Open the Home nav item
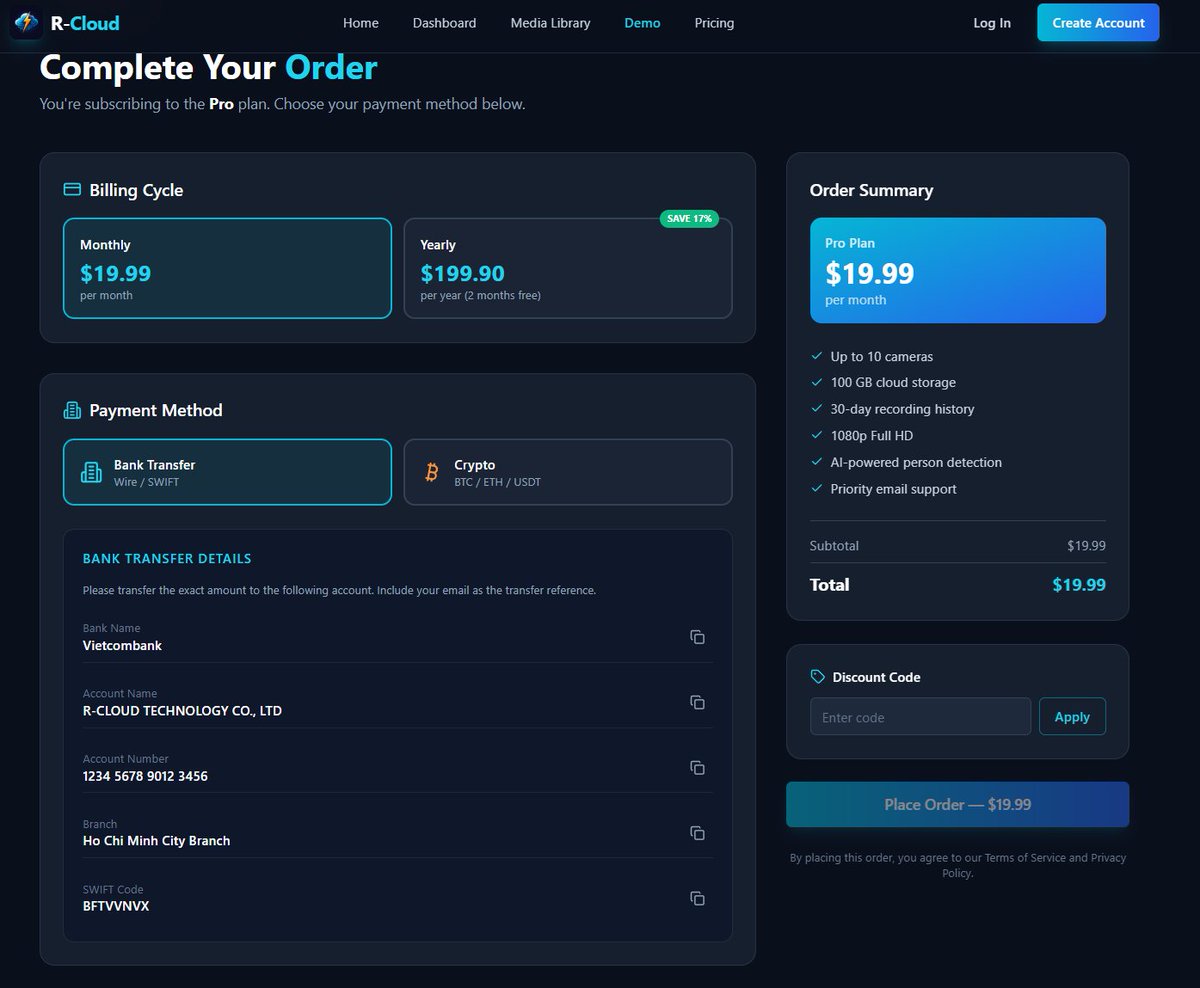This screenshot has height=988, width=1200. tap(361, 23)
